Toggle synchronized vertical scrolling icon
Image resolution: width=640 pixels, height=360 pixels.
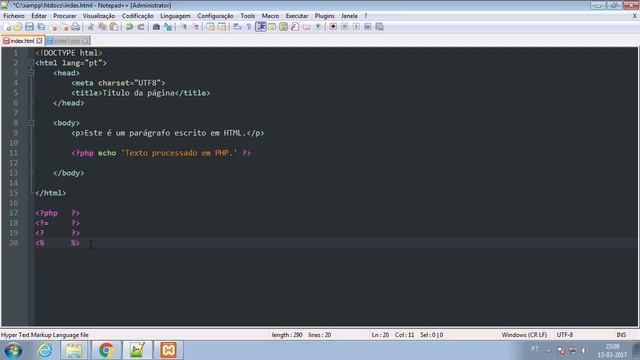click(x=211, y=27)
